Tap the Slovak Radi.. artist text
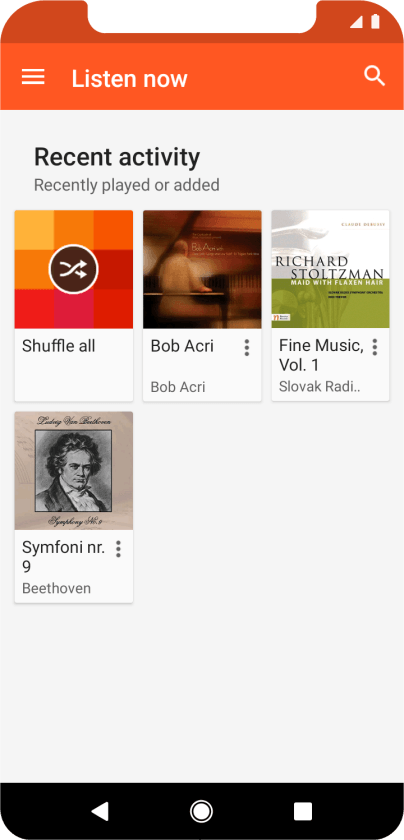Image resolution: width=404 pixels, height=840 pixels. pos(320,387)
